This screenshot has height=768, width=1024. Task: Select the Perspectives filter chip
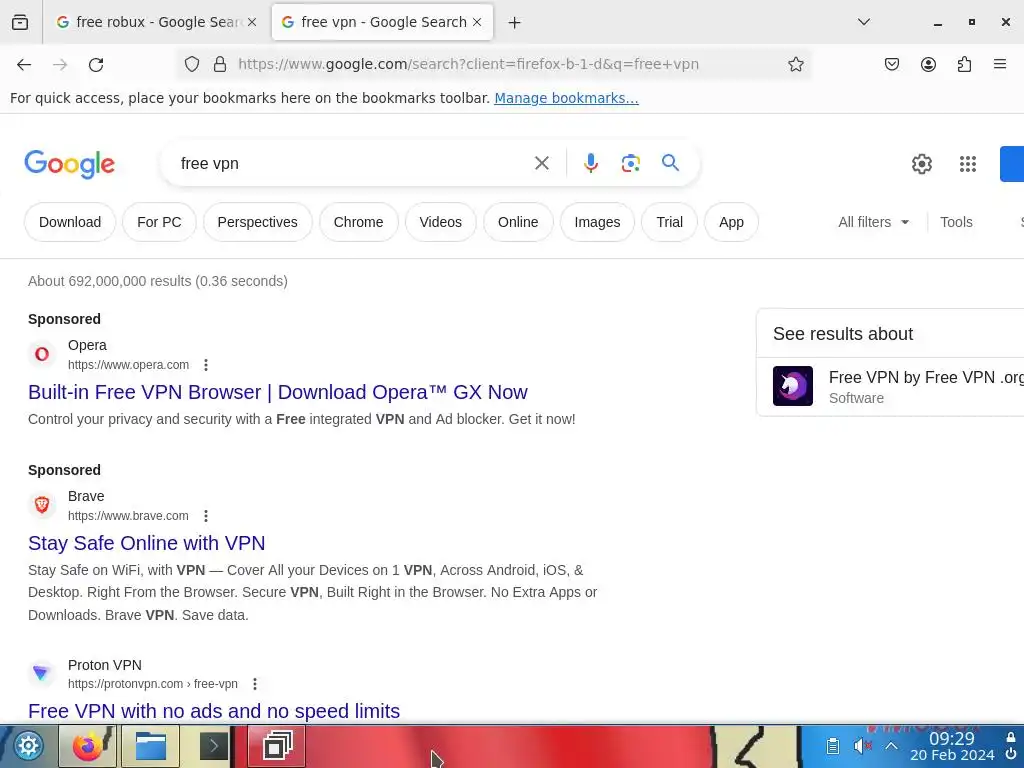257,222
